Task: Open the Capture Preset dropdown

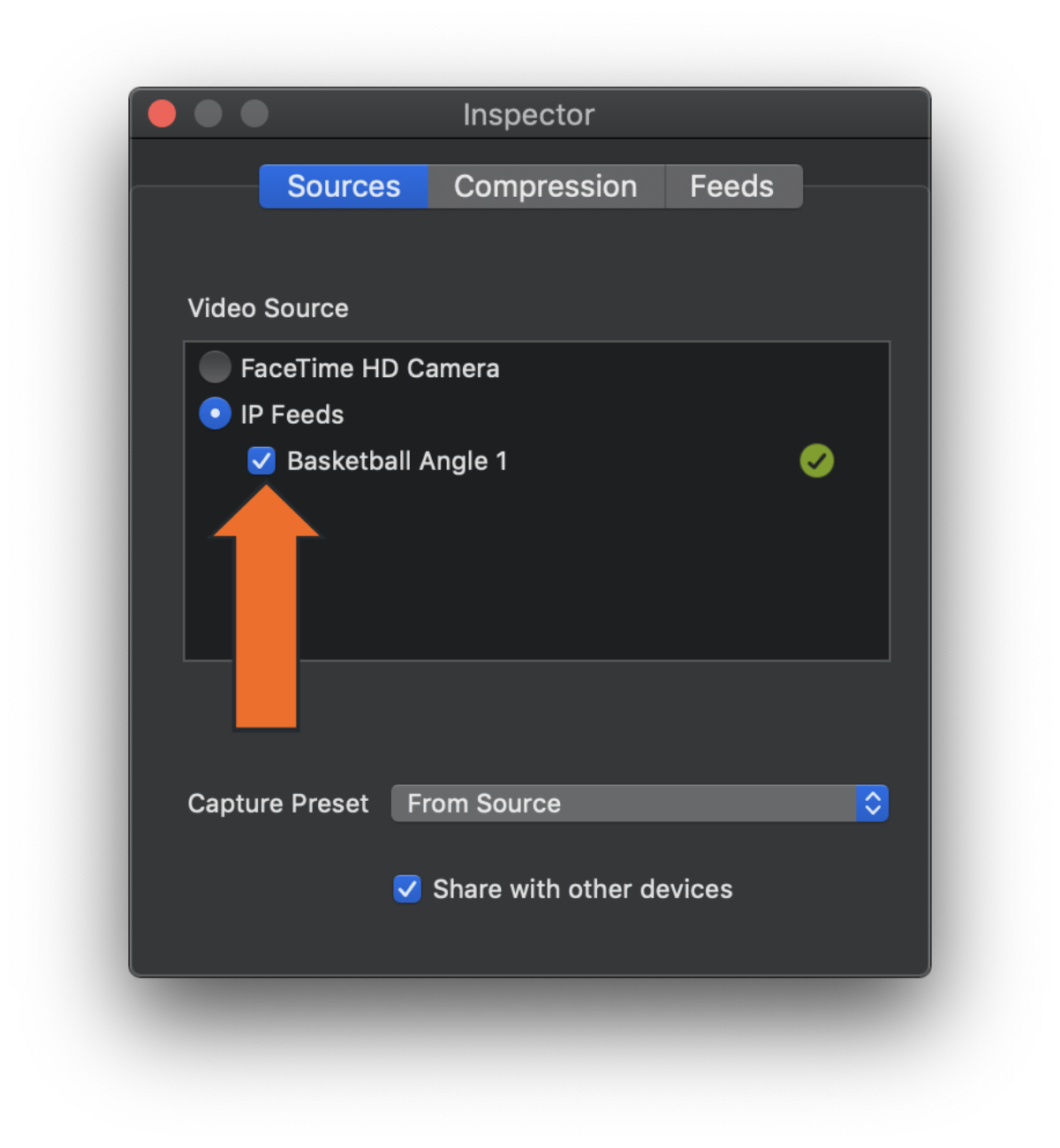Action: (640, 803)
